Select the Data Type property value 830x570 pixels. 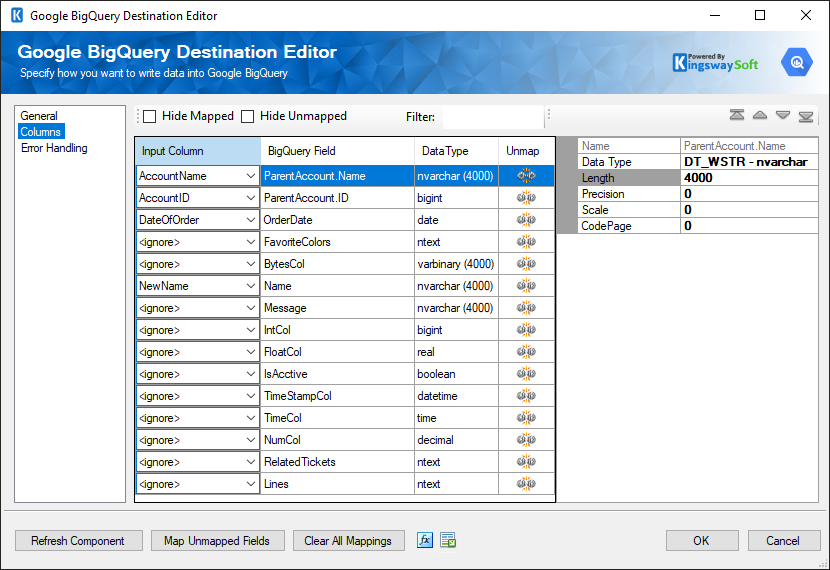point(749,162)
